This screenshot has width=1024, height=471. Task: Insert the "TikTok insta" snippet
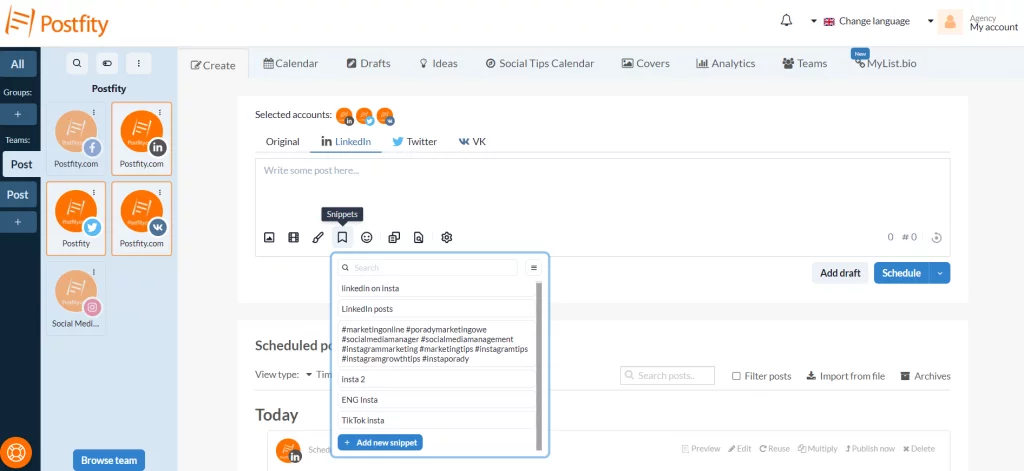point(436,421)
